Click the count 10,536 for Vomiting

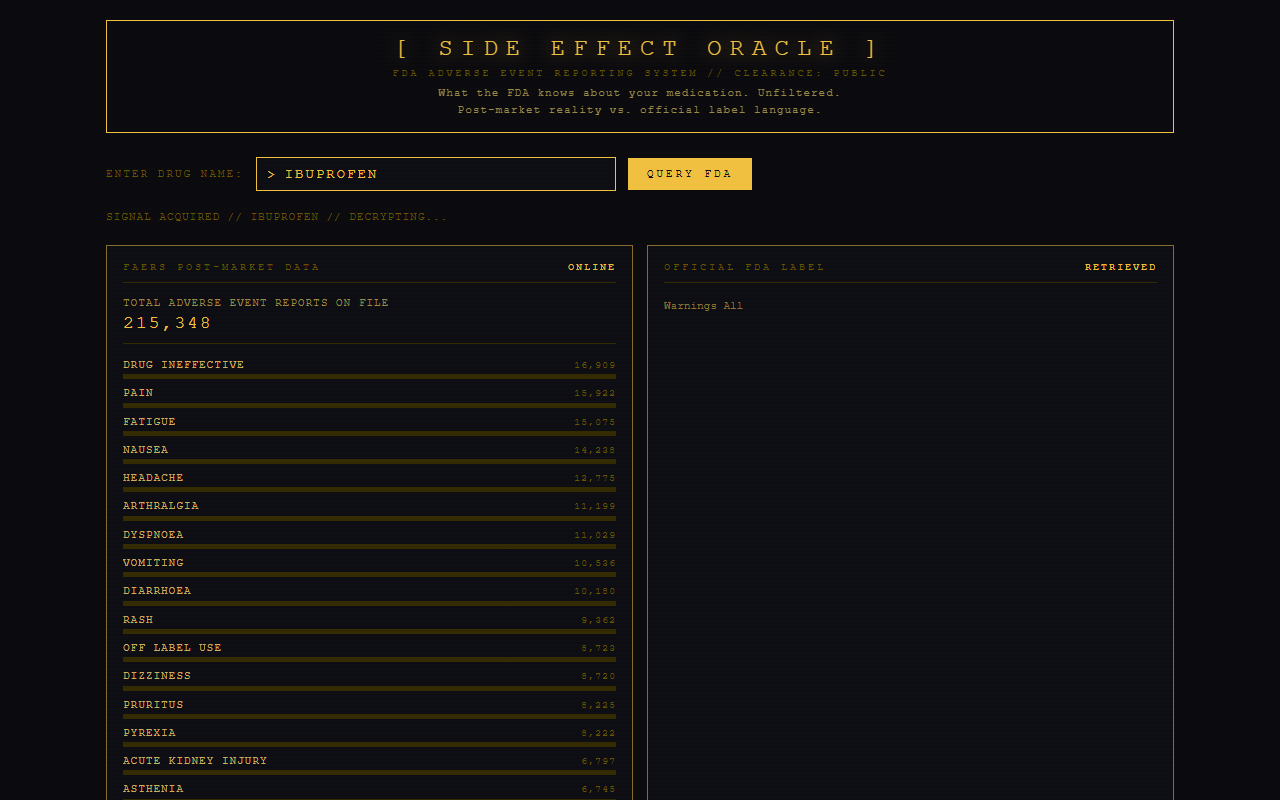pos(595,563)
